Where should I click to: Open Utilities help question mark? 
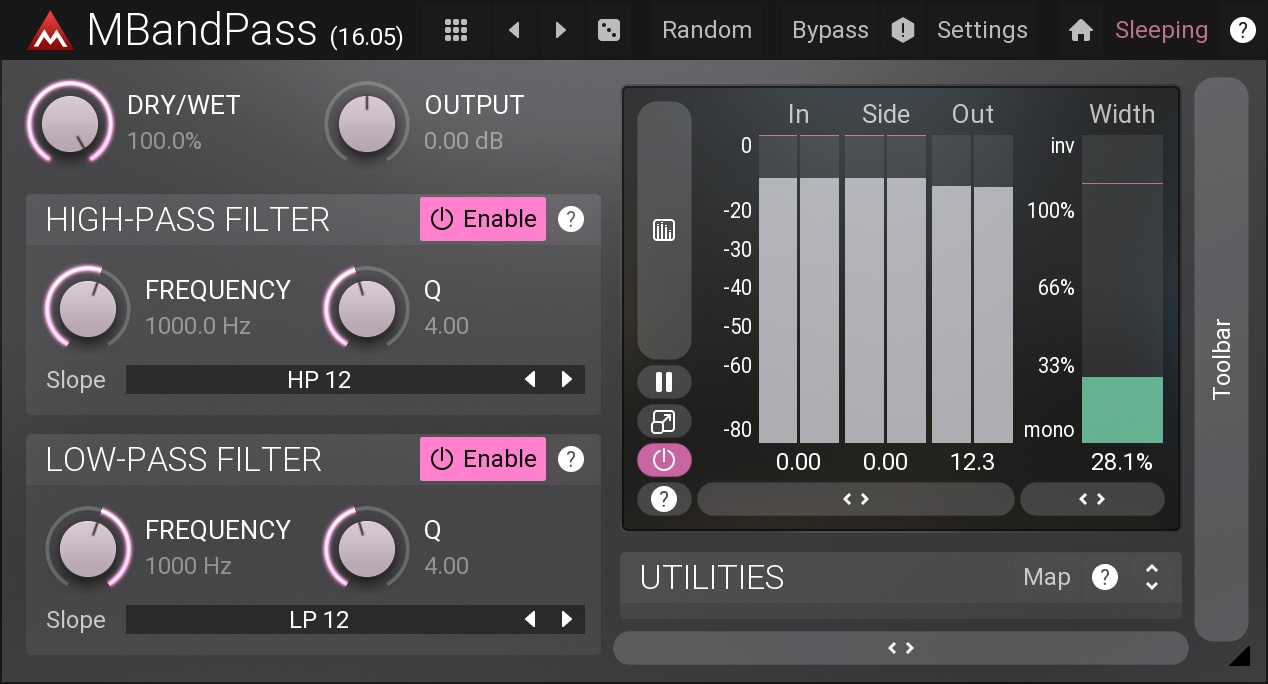click(1104, 577)
